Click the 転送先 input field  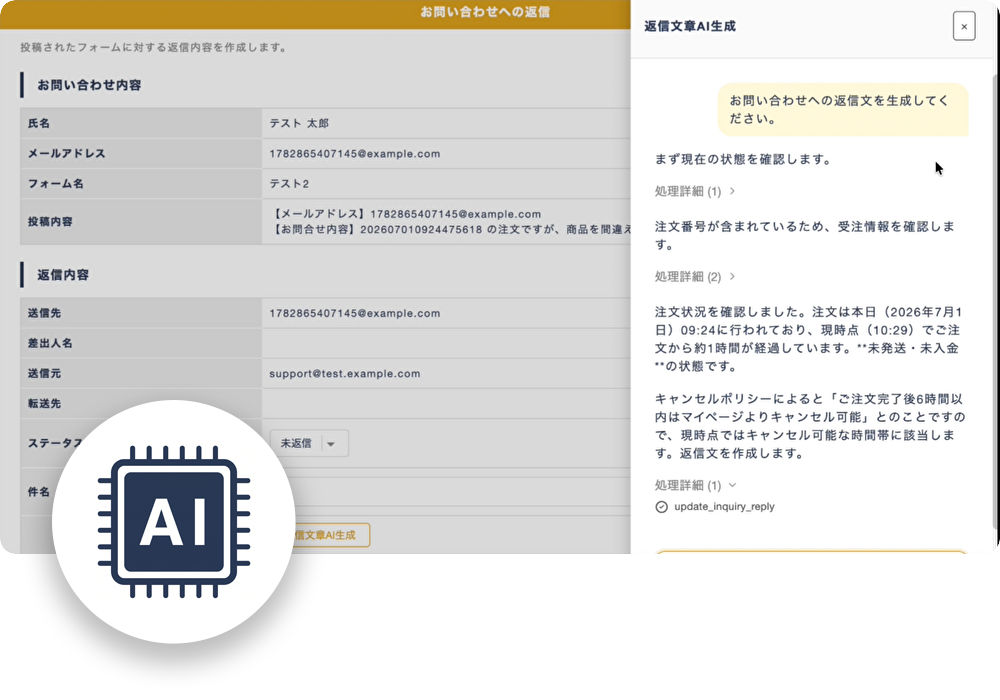446,404
